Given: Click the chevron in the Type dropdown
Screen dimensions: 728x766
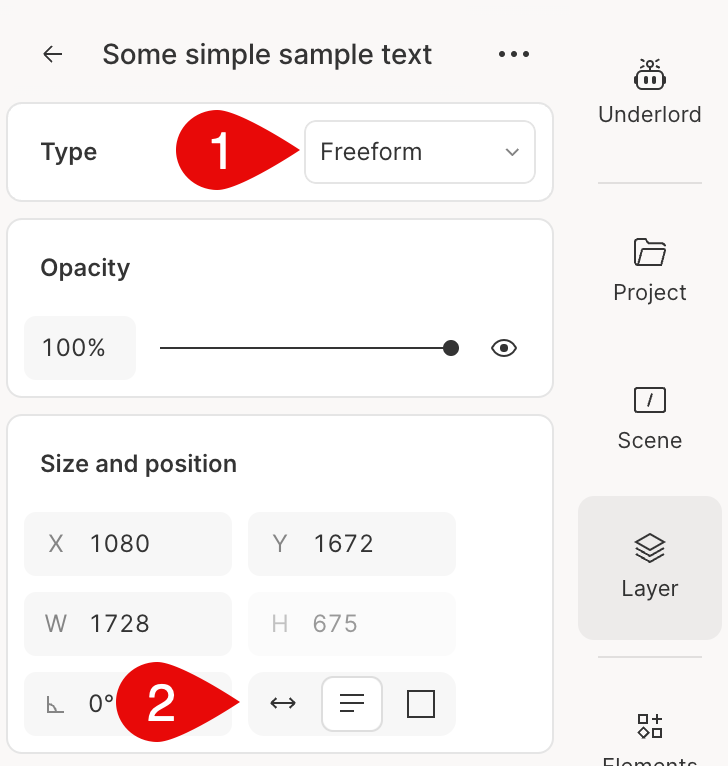Looking at the screenshot, I should point(512,152).
